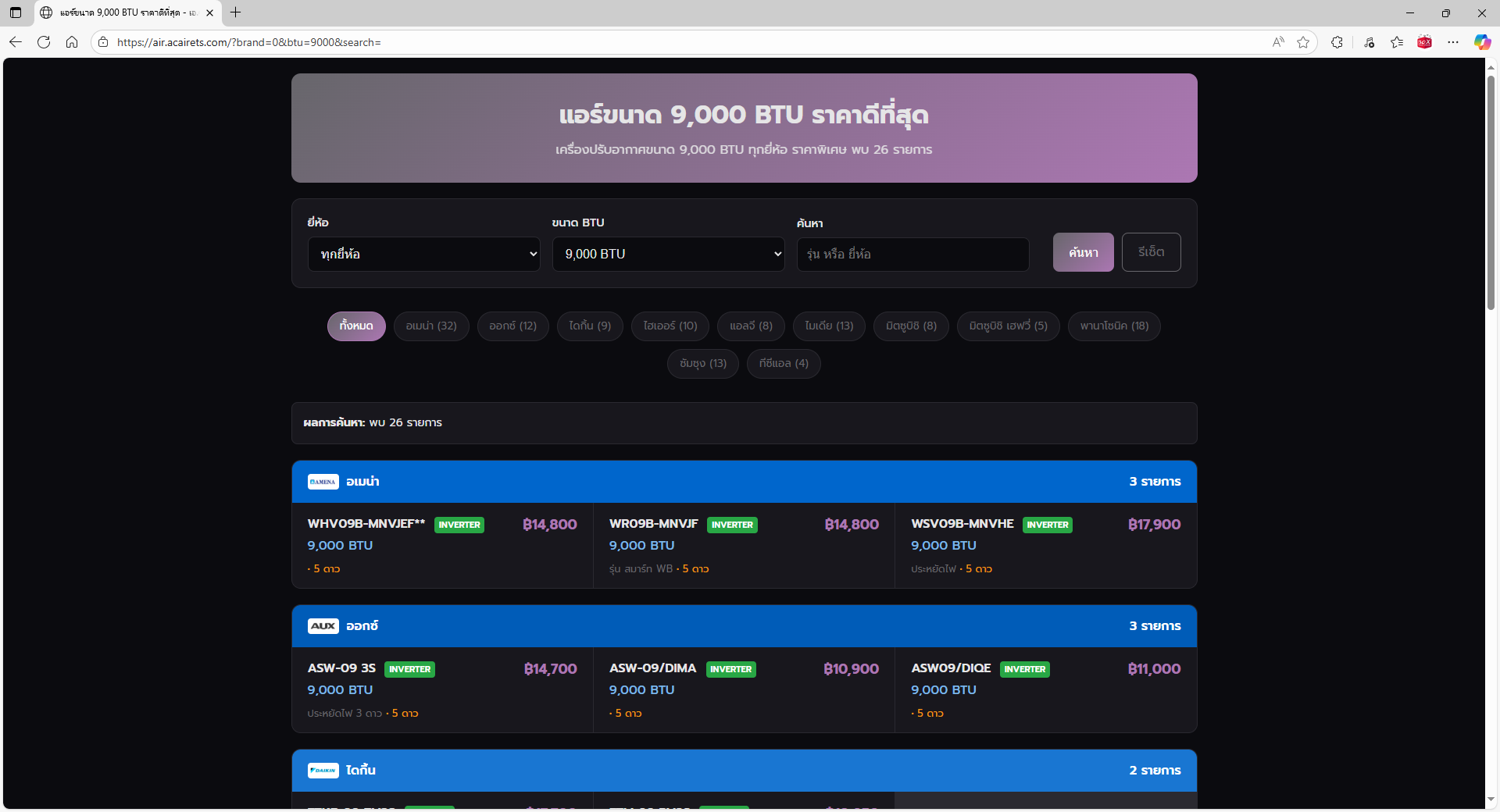The height and width of the screenshot is (812, 1500).
Task: Click the Amena brand logo
Action: [x=323, y=482]
